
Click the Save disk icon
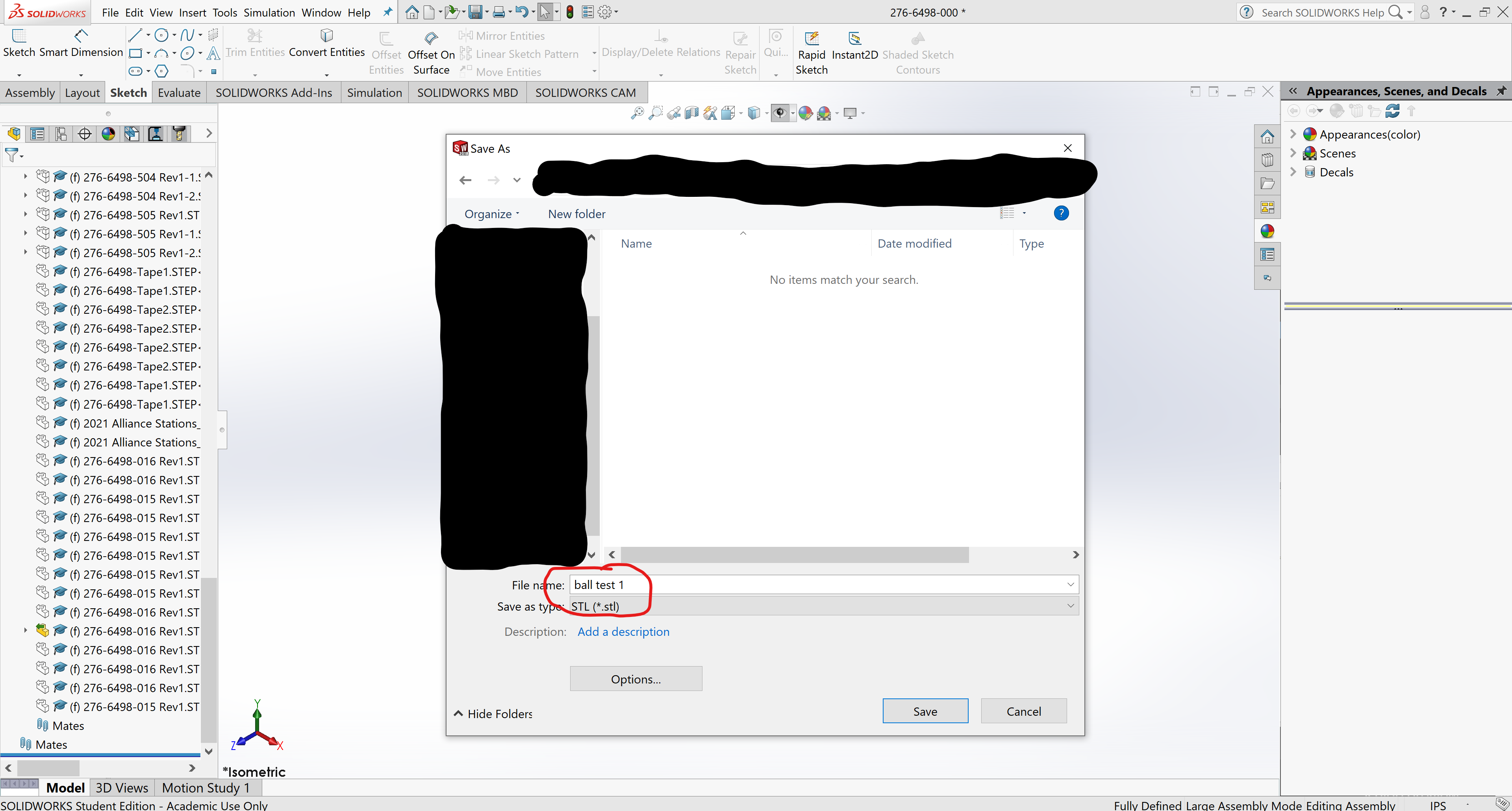click(475, 12)
